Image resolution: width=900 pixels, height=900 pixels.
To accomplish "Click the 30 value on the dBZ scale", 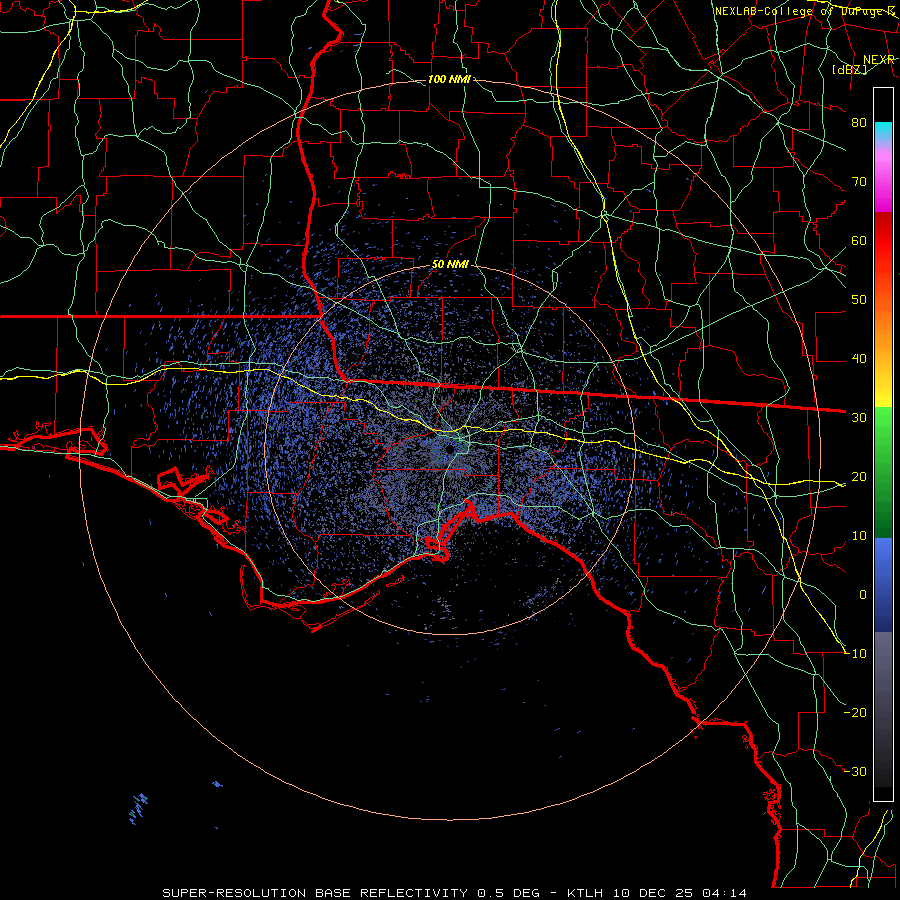I will pyautogui.click(x=859, y=417).
